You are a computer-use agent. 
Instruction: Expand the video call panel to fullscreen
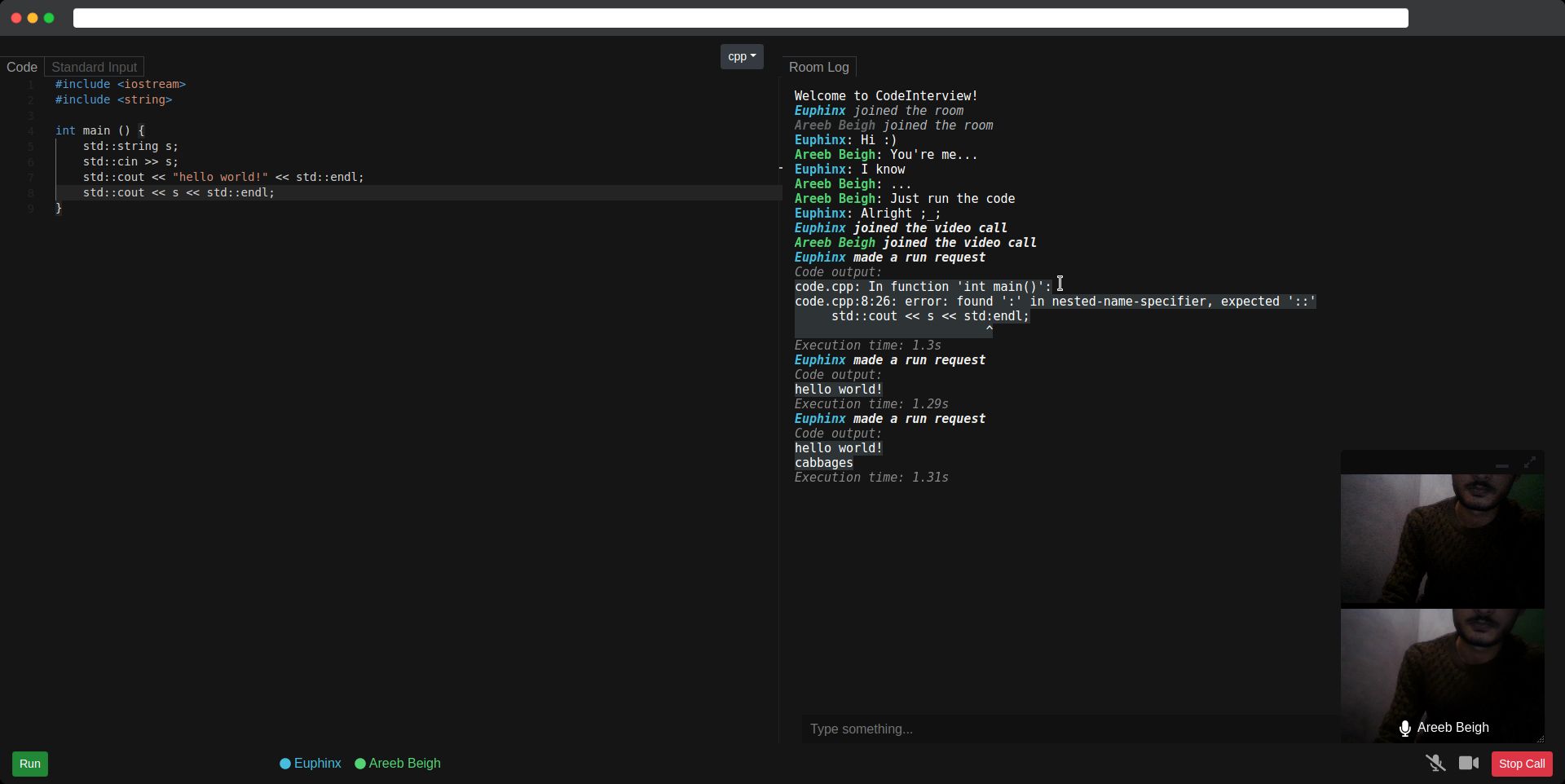[1530, 463]
